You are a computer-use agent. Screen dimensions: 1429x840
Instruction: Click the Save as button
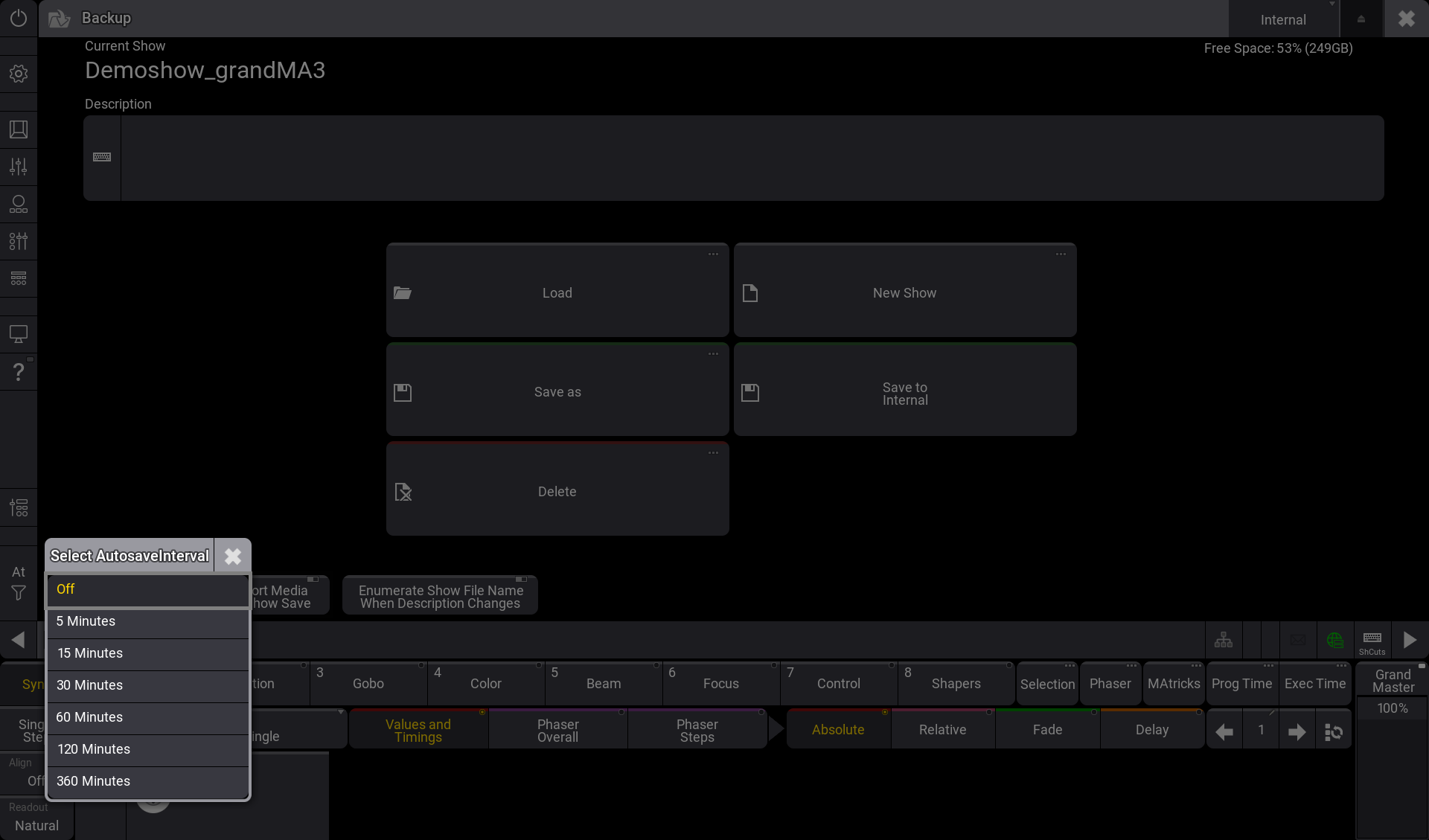tap(557, 391)
